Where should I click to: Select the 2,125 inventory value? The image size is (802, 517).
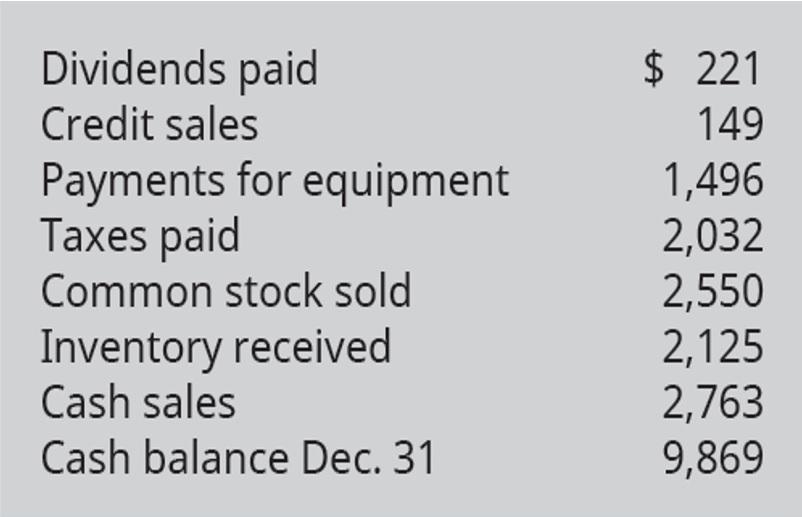tap(713, 347)
